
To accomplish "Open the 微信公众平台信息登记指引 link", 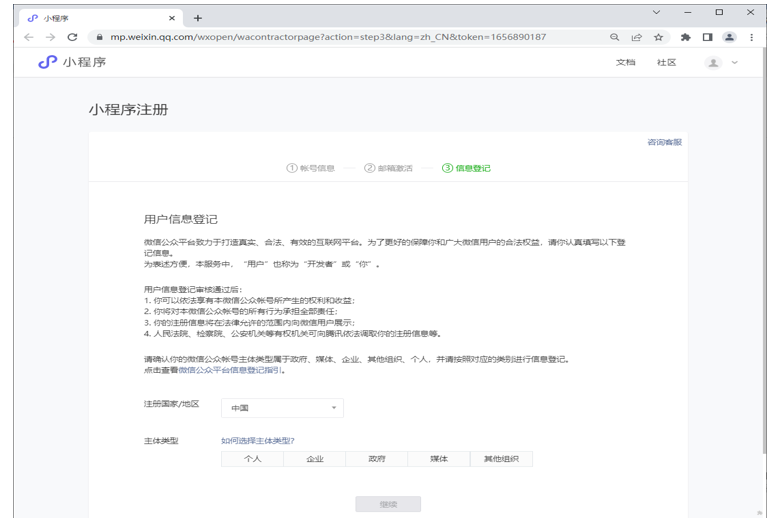I will point(230,370).
